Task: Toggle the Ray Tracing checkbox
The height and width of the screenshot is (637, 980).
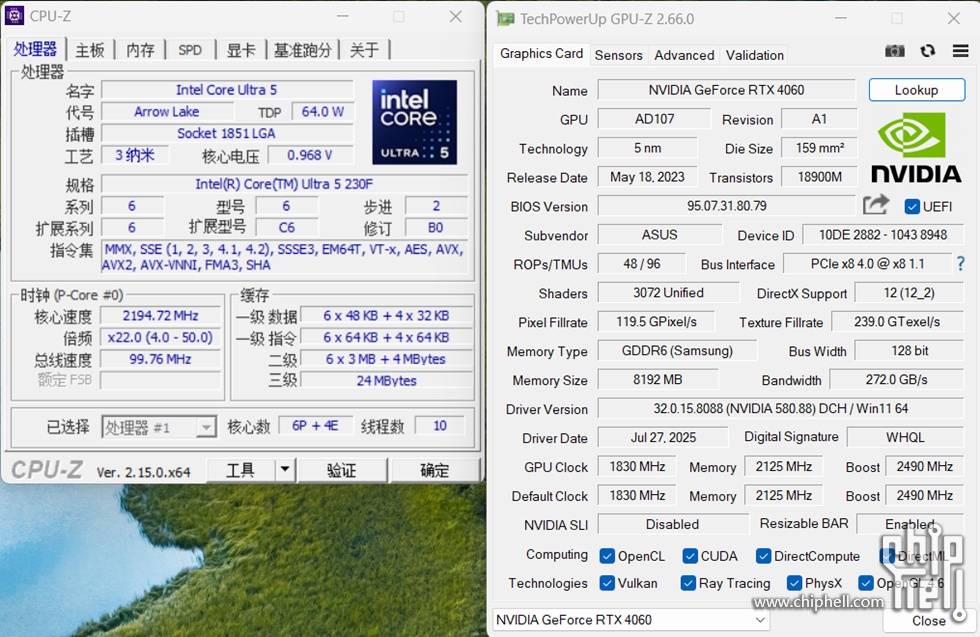Action: [688, 583]
